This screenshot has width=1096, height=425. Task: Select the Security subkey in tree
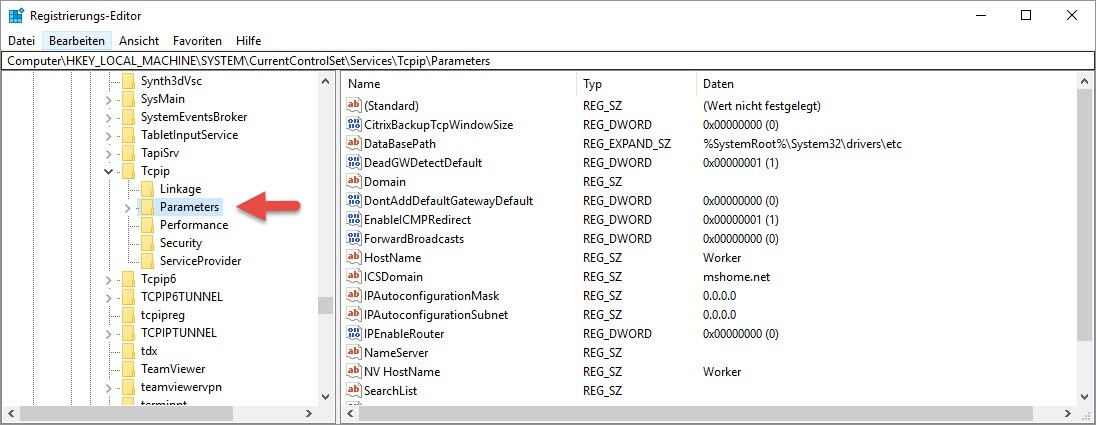tap(180, 243)
